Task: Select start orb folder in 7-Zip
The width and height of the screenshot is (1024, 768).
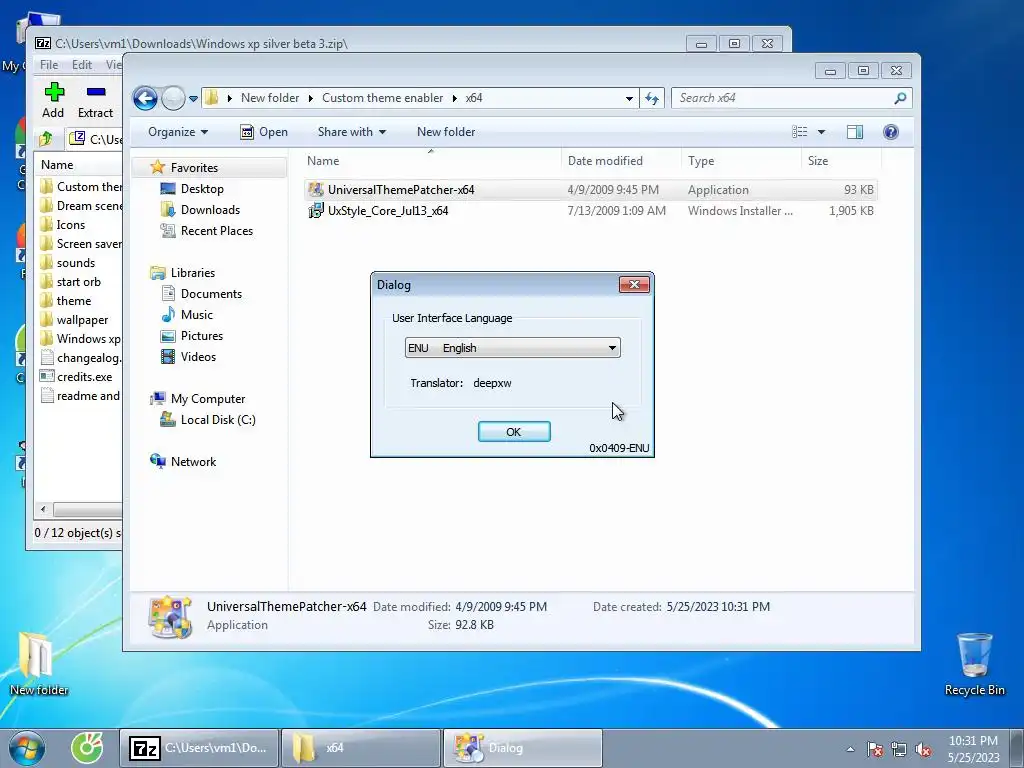Action: coord(71,281)
